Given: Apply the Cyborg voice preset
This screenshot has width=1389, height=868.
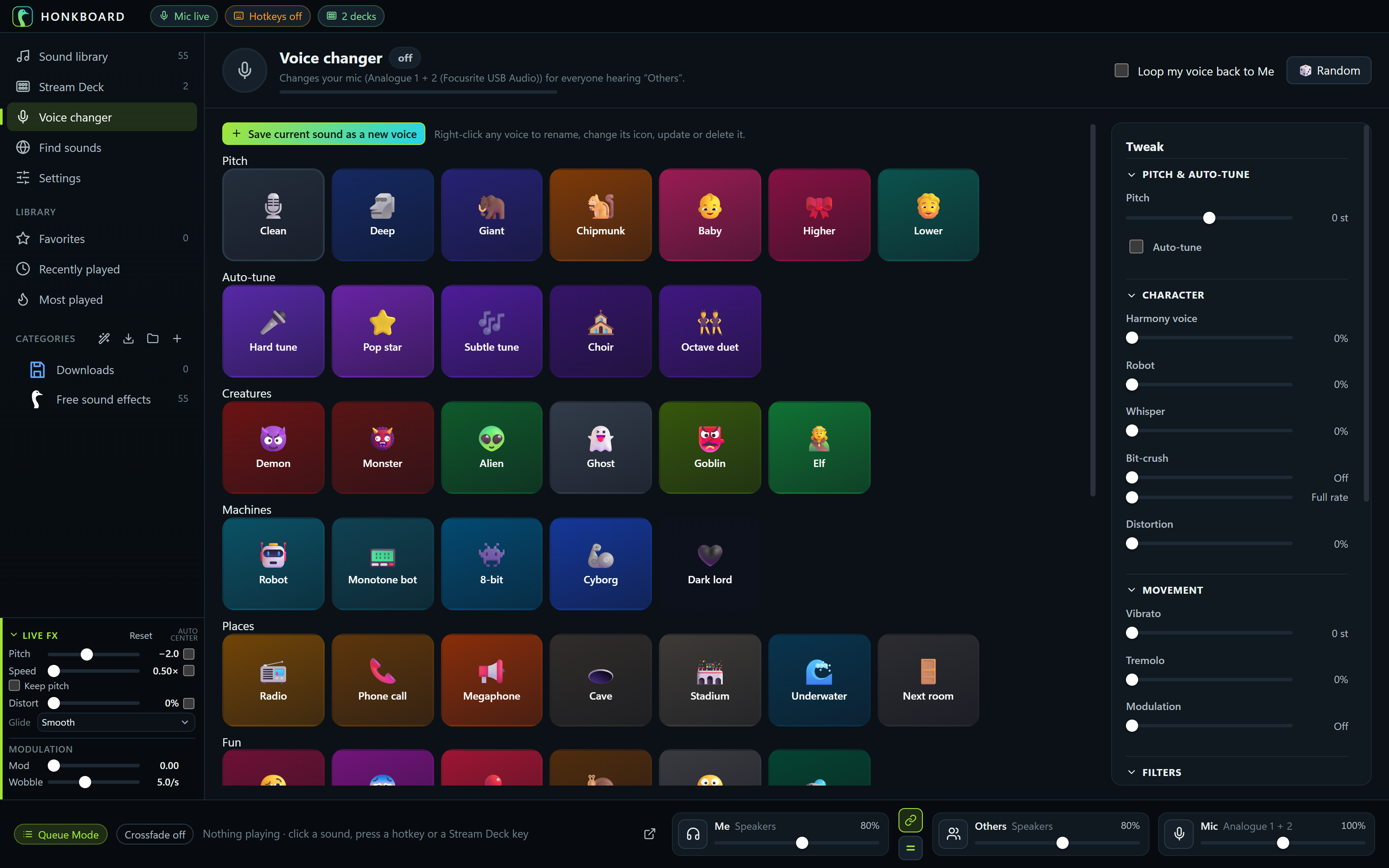Looking at the screenshot, I should click(x=600, y=564).
